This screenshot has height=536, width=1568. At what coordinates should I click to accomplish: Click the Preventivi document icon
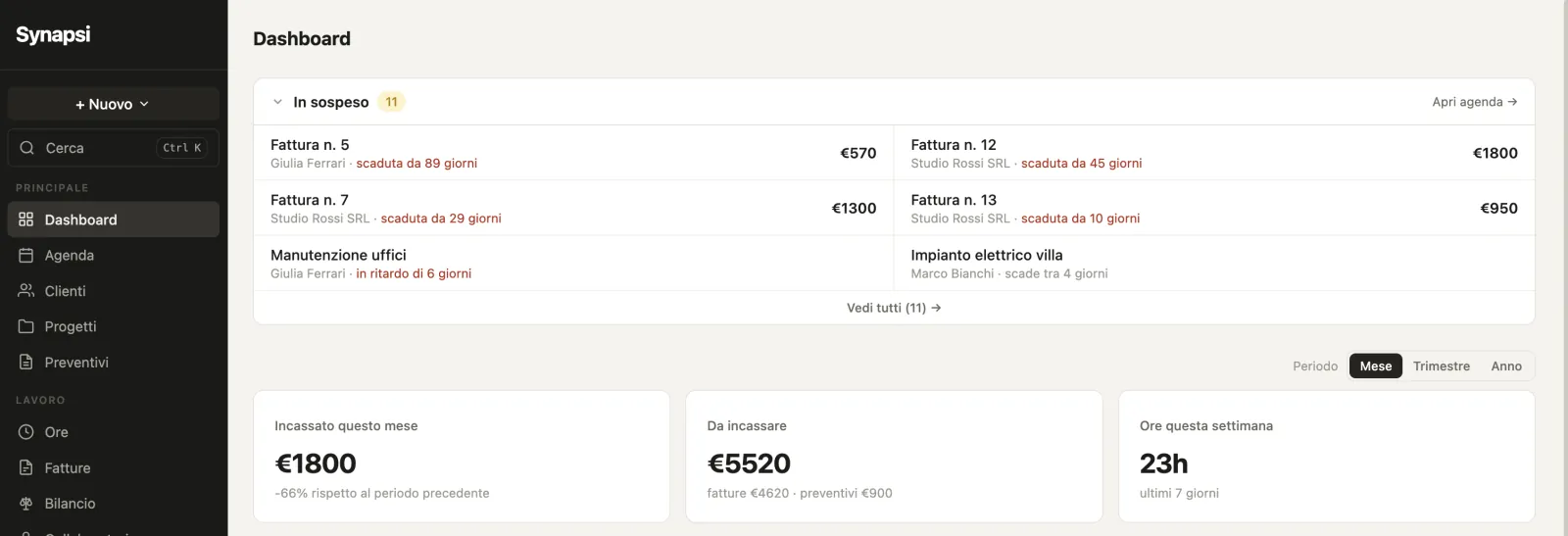tap(26, 362)
